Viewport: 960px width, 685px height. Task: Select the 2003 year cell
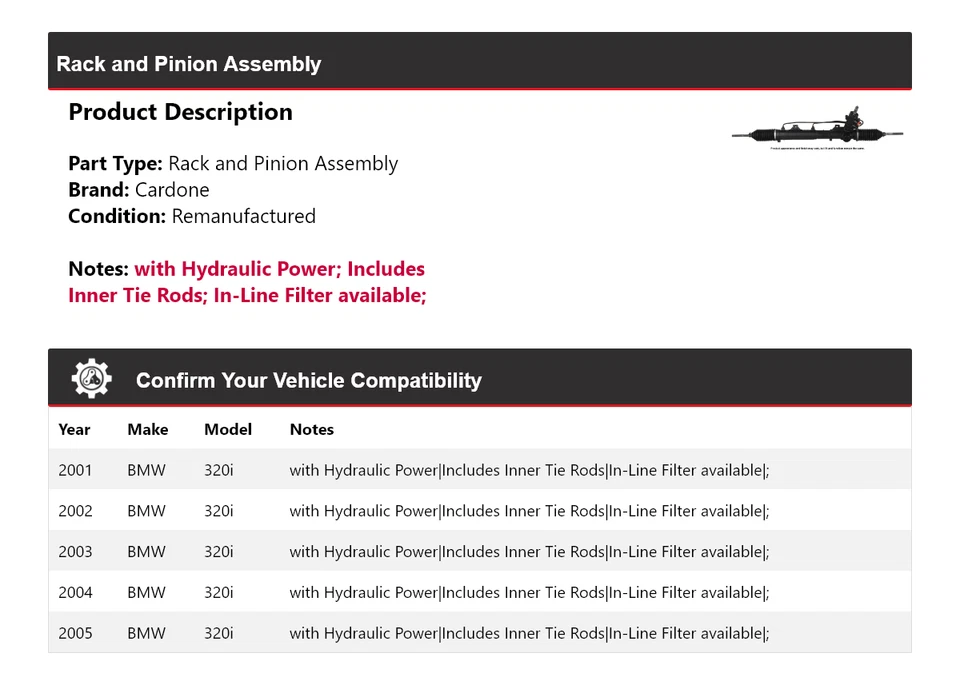pyautogui.click(x=75, y=552)
